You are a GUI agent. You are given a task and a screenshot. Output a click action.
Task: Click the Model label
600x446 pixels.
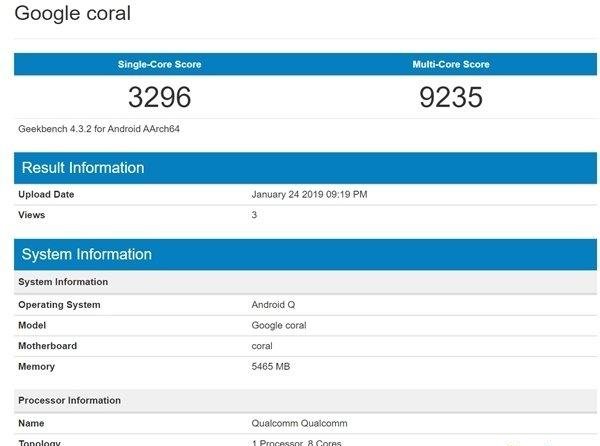click(32, 326)
